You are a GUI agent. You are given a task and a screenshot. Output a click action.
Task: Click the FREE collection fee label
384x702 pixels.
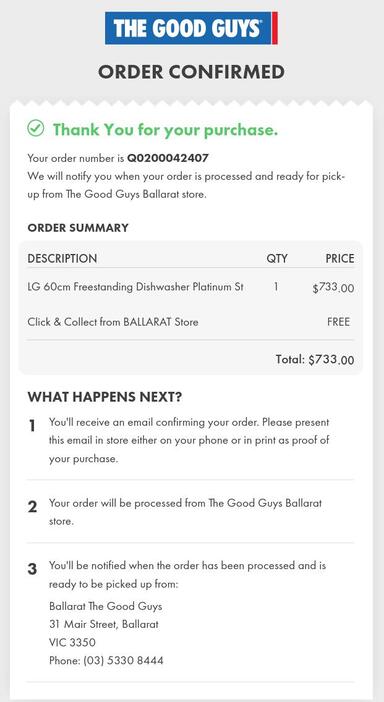pos(338,322)
